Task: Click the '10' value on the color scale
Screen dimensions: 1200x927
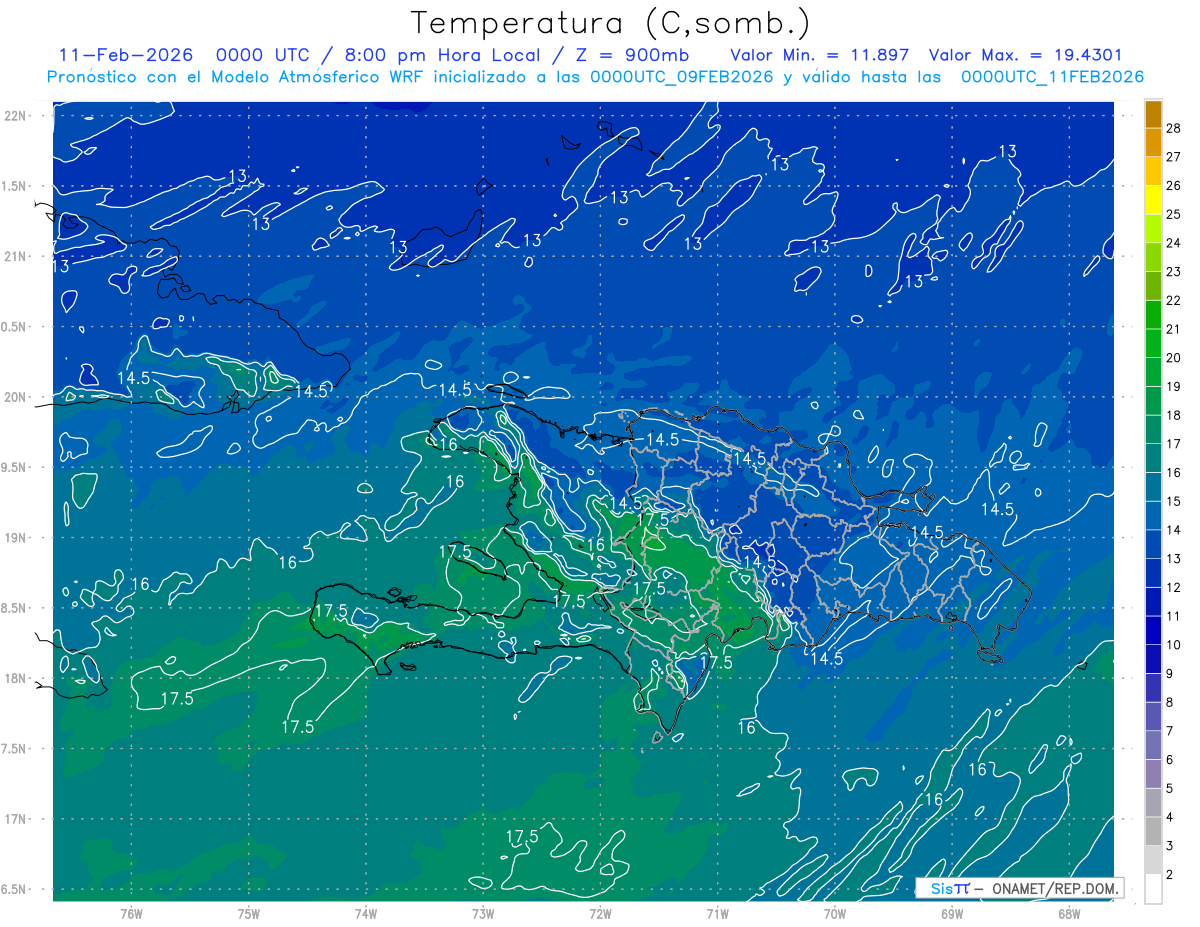Action: click(1173, 645)
